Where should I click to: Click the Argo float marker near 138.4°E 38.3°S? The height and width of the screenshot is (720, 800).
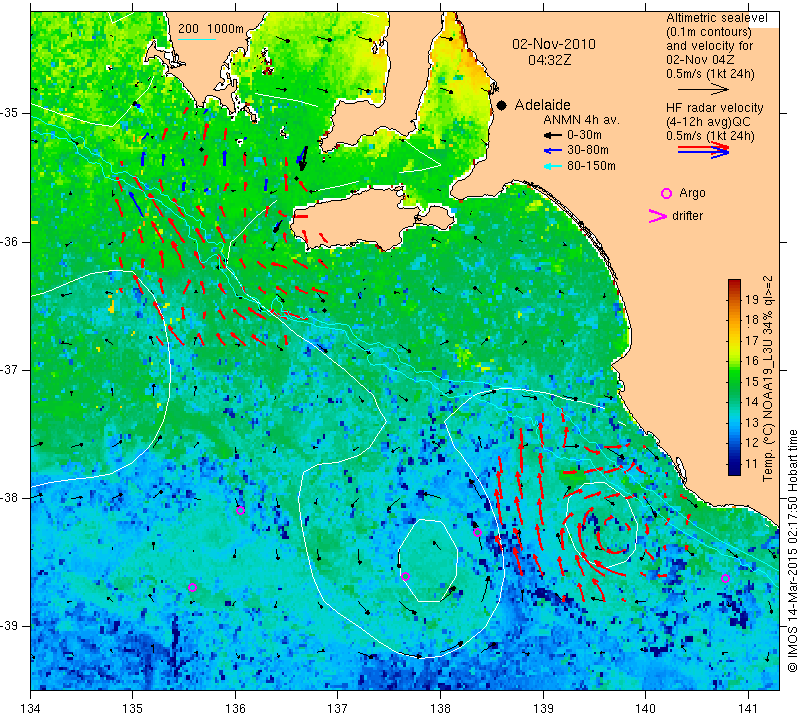click(478, 533)
